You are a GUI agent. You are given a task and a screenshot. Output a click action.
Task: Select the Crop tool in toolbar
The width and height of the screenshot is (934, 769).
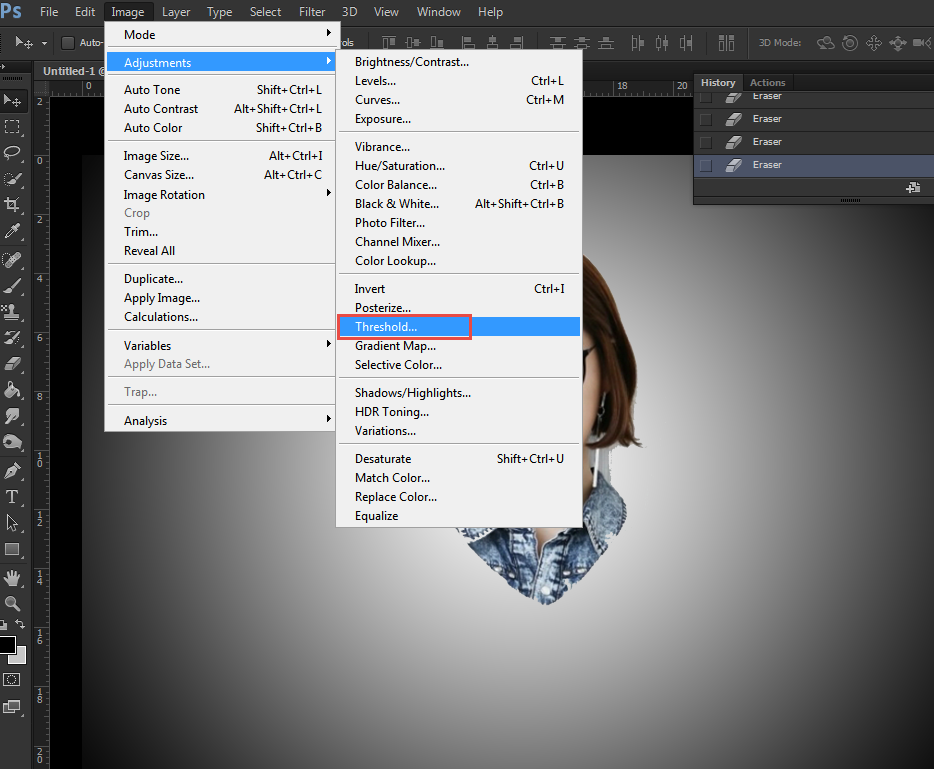point(13,204)
